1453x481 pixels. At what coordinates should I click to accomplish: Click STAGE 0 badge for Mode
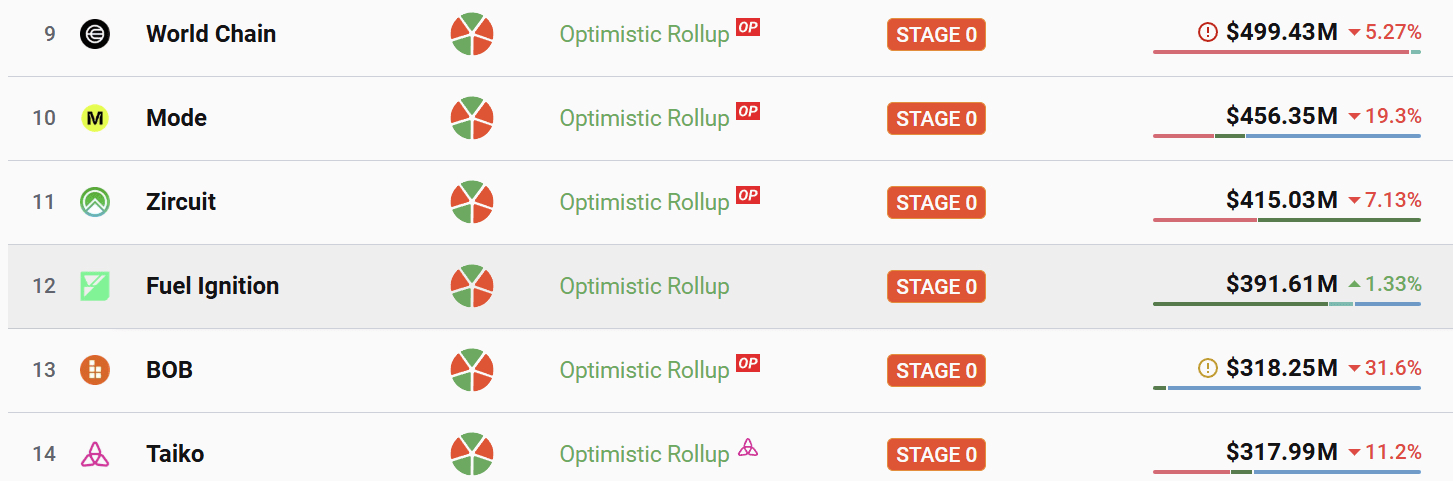click(936, 119)
